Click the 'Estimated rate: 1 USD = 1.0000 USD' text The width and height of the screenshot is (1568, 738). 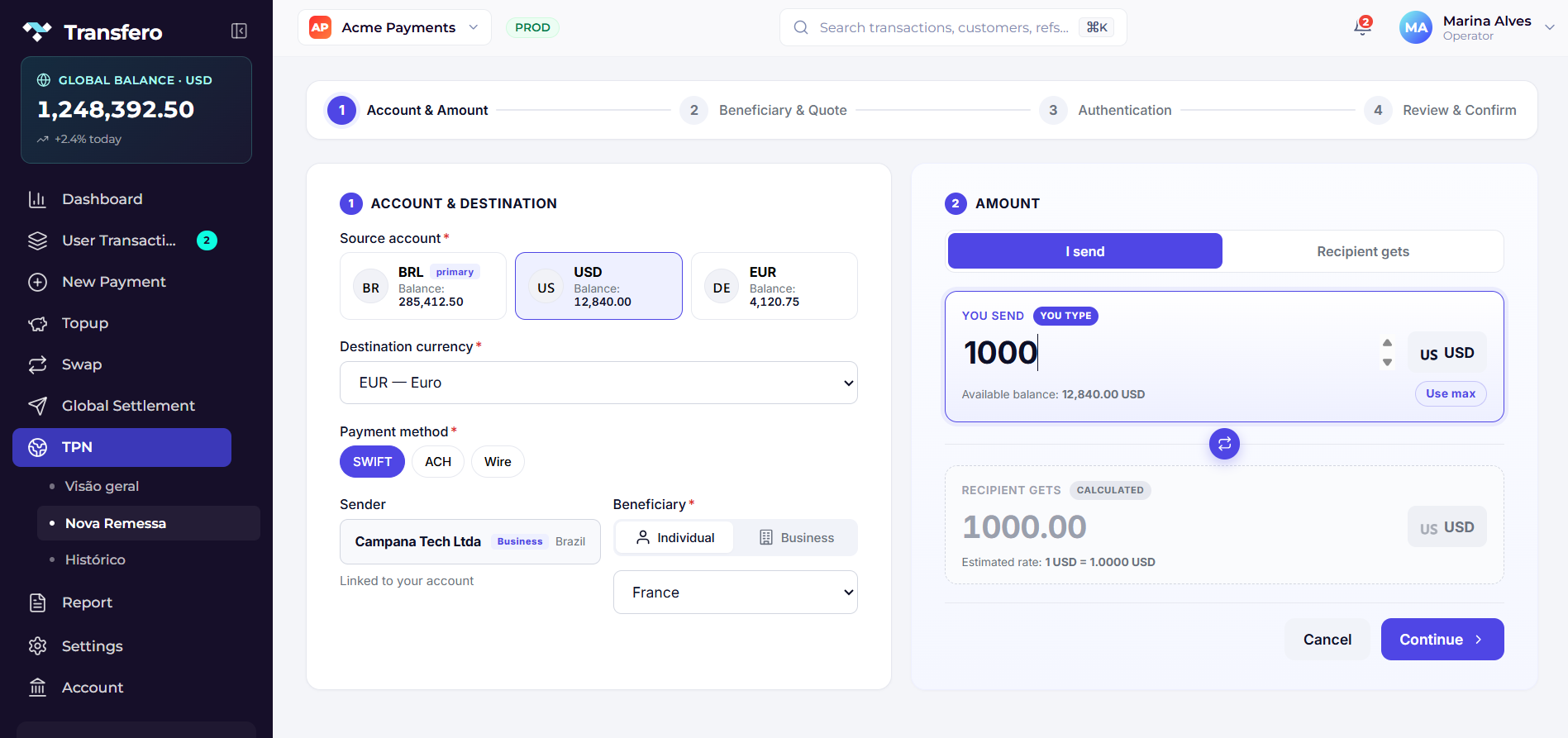[1059, 562]
